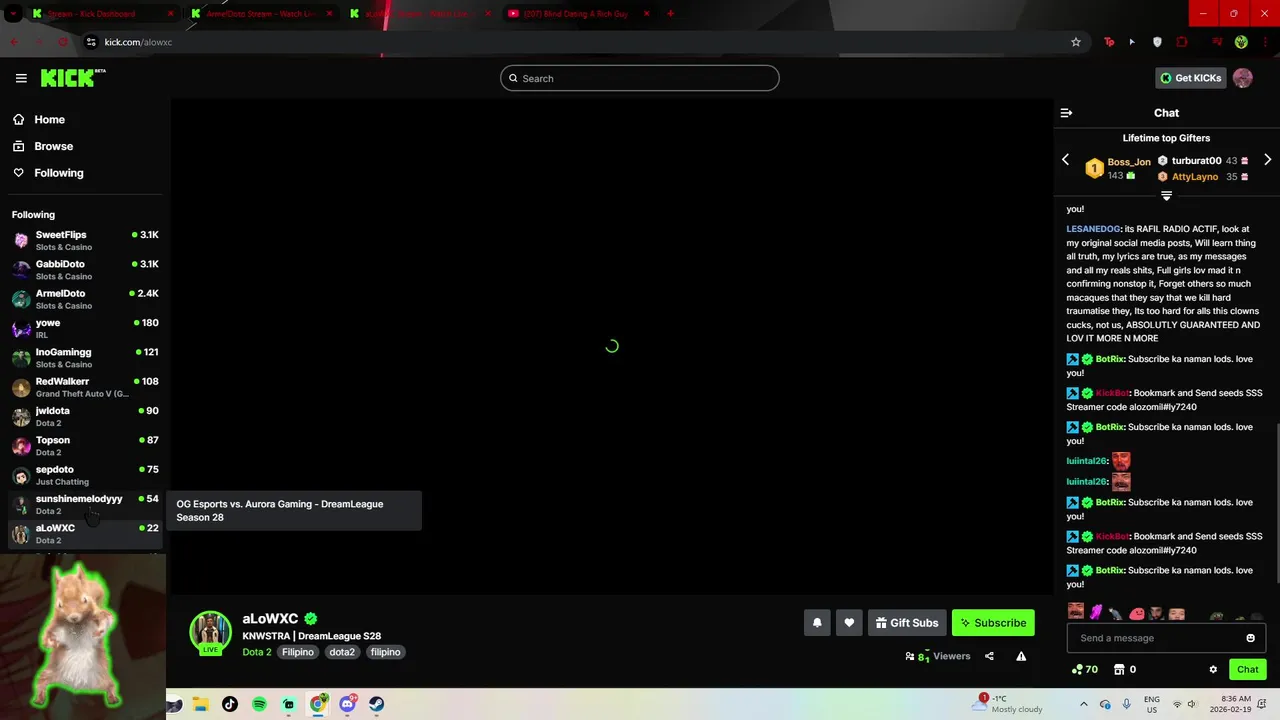The image size is (1280, 720).
Task: Open a new browser tab
Action: click(670, 14)
